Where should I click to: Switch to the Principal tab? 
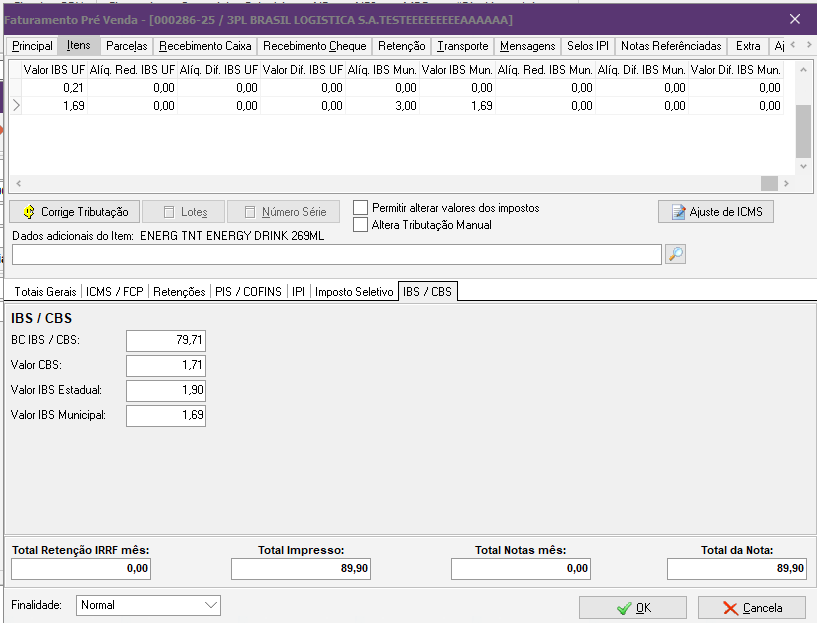tap(32, 46)
